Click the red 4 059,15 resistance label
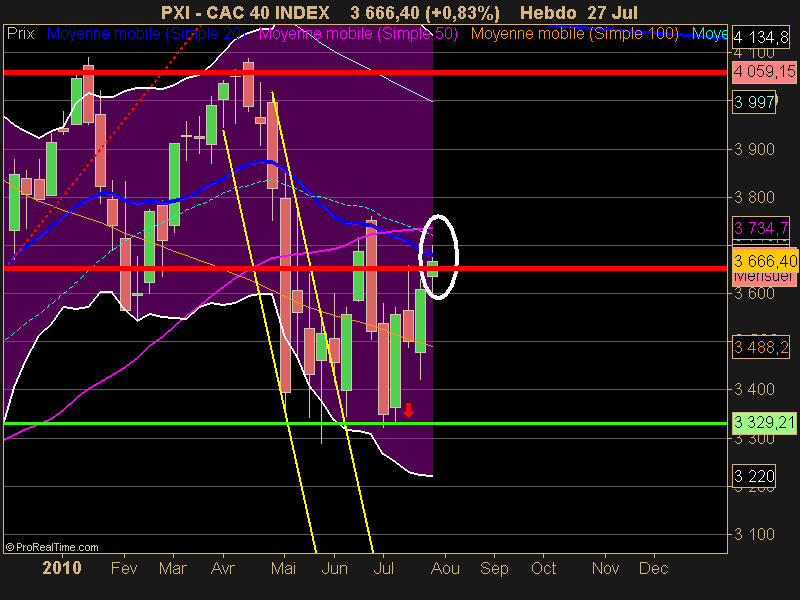 764,71
